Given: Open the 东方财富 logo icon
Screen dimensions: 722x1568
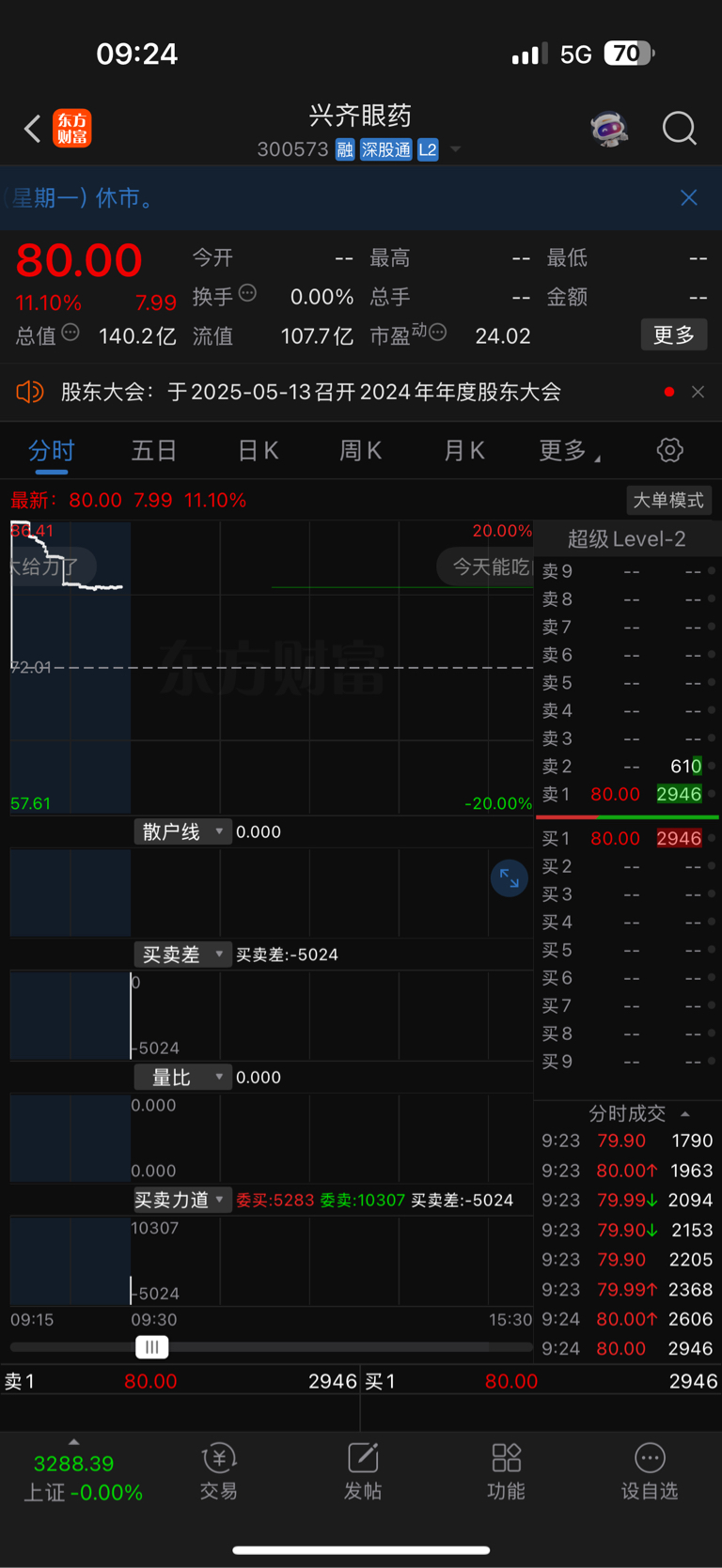Looking at the screenshot, I should point(72,129).
